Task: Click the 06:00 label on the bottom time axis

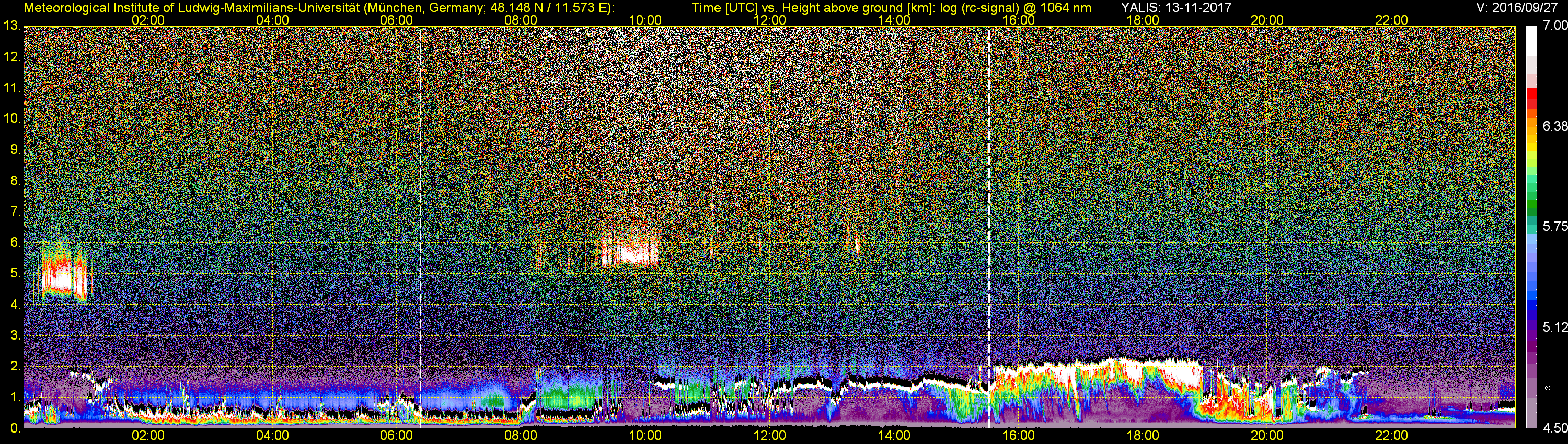Action: coord(396,436)
